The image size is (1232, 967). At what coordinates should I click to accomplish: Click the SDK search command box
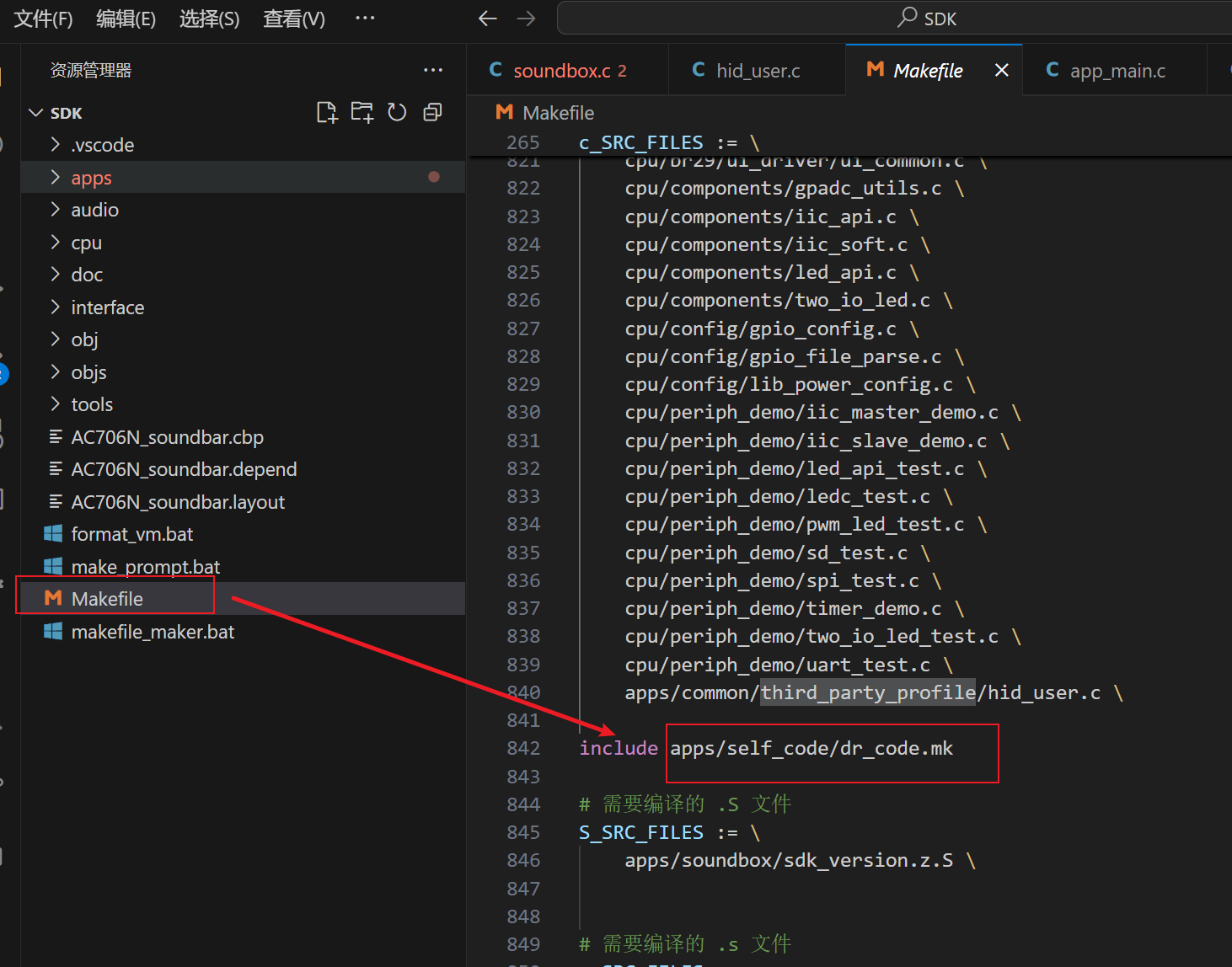tap(894, 19)
